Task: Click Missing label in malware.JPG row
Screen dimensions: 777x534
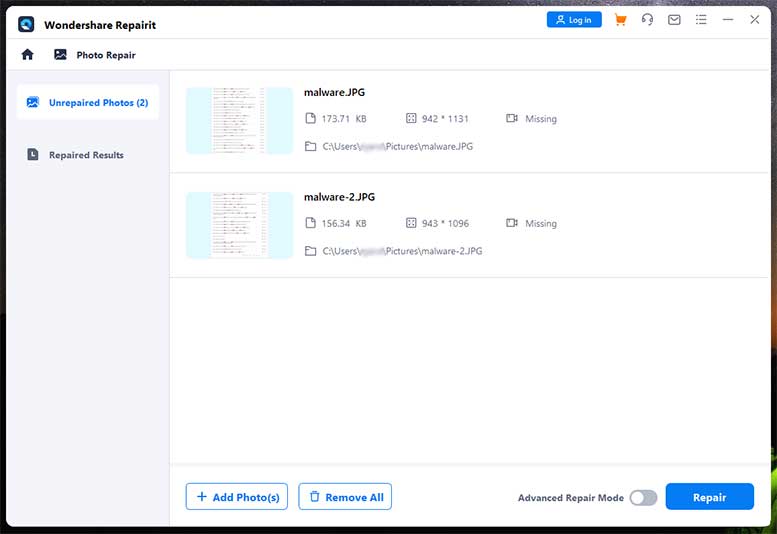Action: (541, 119)
